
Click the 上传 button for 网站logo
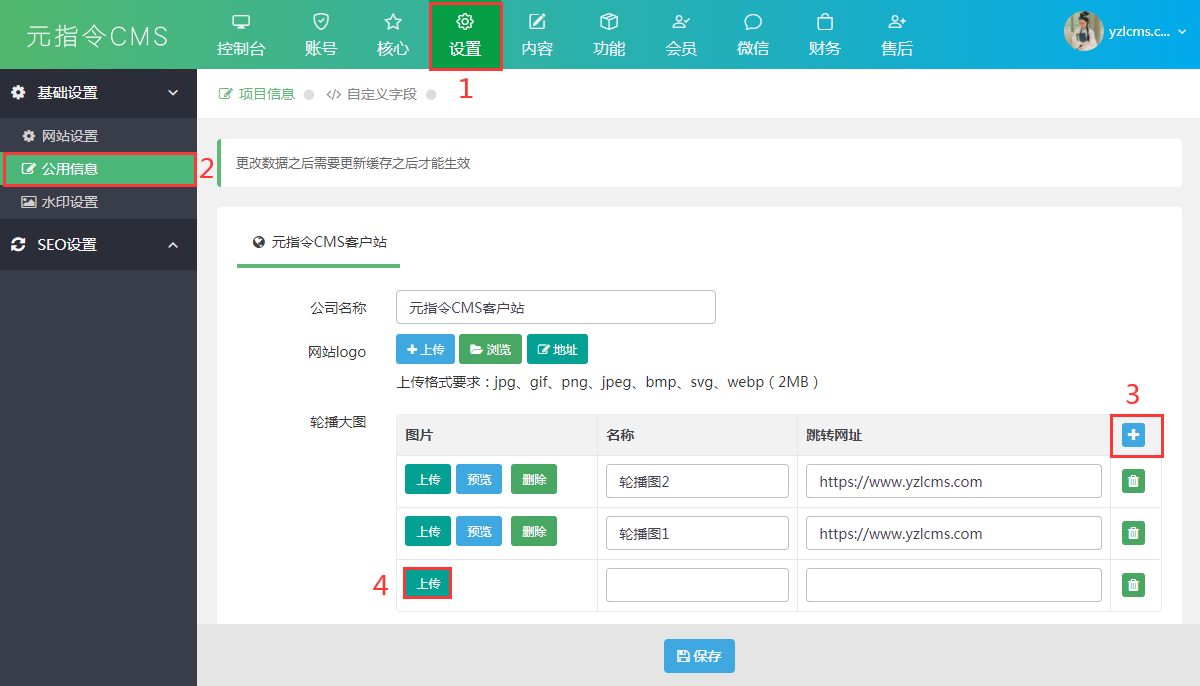[x=426, y=349]
